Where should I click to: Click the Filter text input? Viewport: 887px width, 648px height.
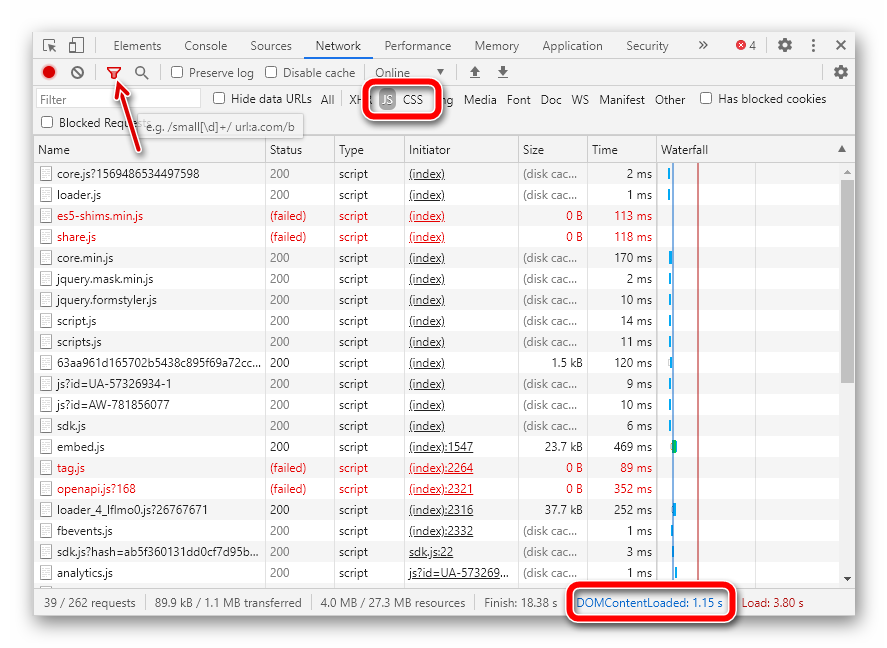pyautogui.click(x=118, y=99)
